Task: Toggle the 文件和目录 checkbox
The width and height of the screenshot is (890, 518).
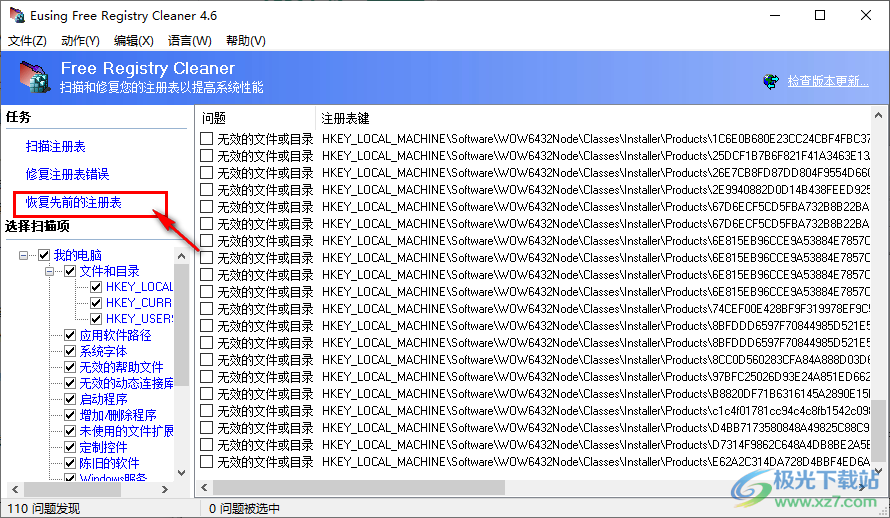Action: tap(70, 271)
